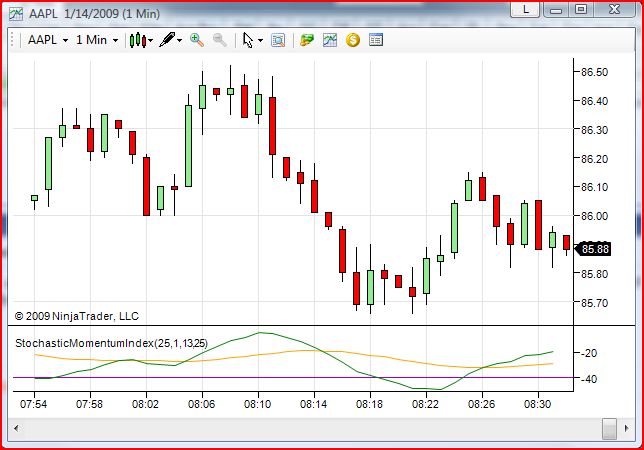Click the zoom in magnifier
Image resolution: width=644 pixels, height=450 pixels.
point(197,40)
